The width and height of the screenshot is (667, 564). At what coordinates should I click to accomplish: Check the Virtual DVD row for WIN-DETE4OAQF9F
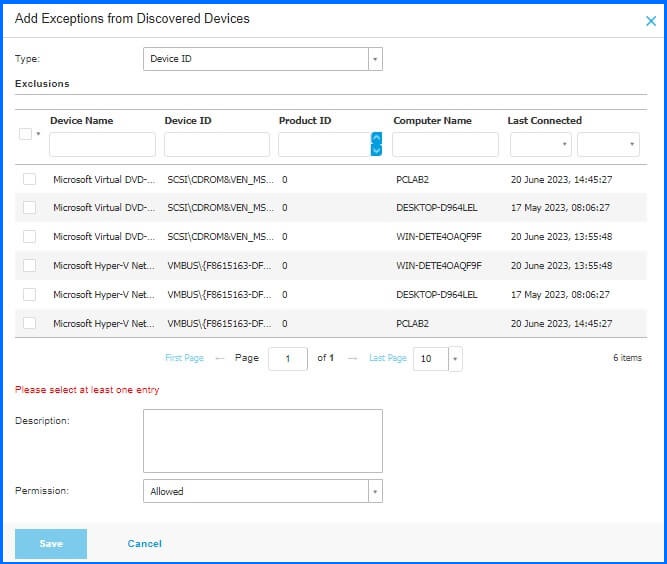[29, 236]
